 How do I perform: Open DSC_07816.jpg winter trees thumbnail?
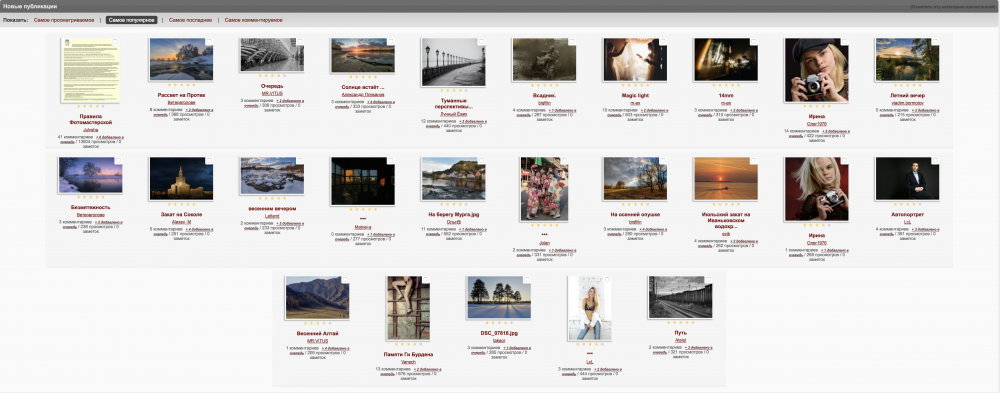(x=499, y=297)
